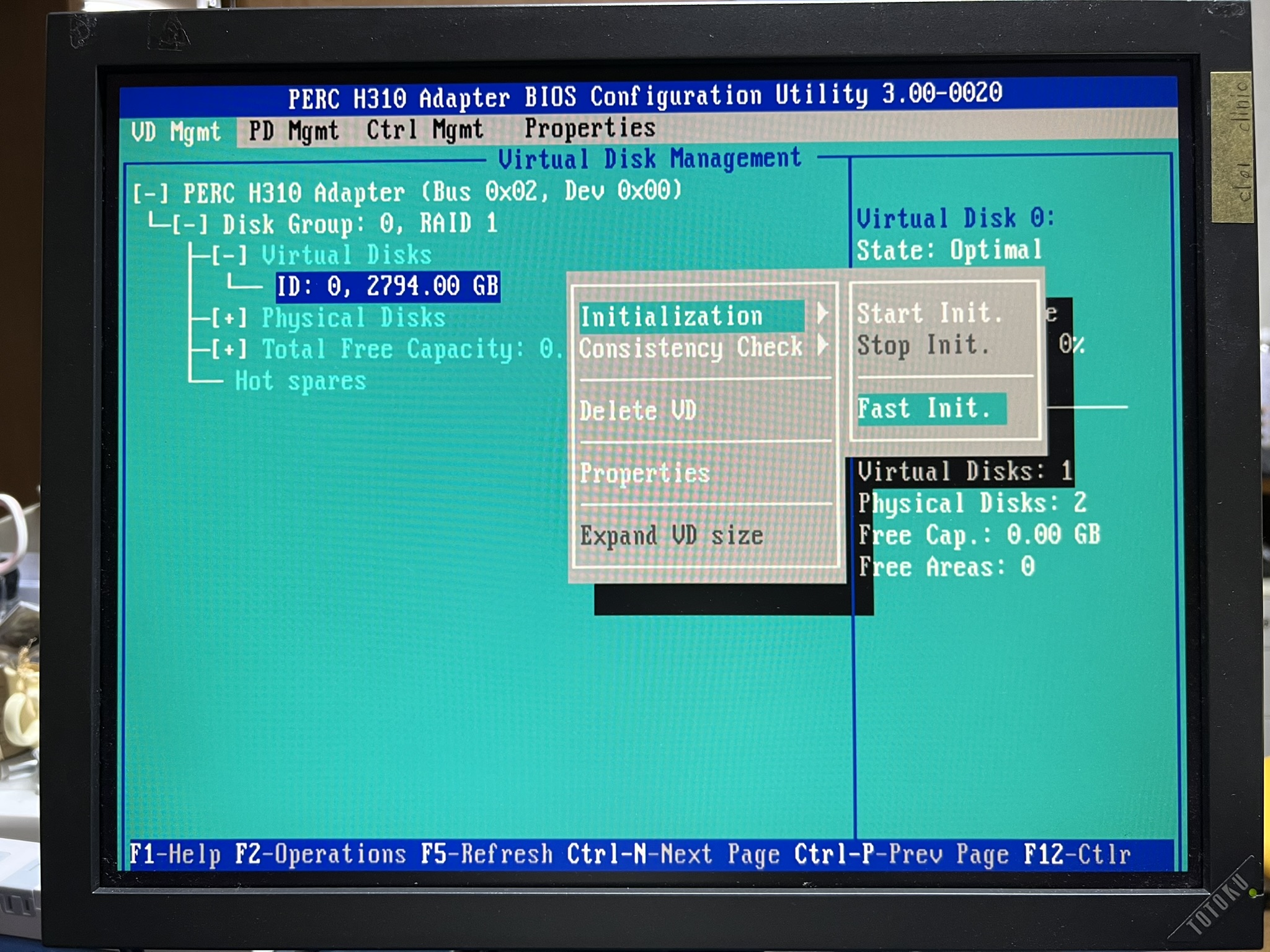
Task: Expand the Total Free Capacity node
Action: [229, 350]
